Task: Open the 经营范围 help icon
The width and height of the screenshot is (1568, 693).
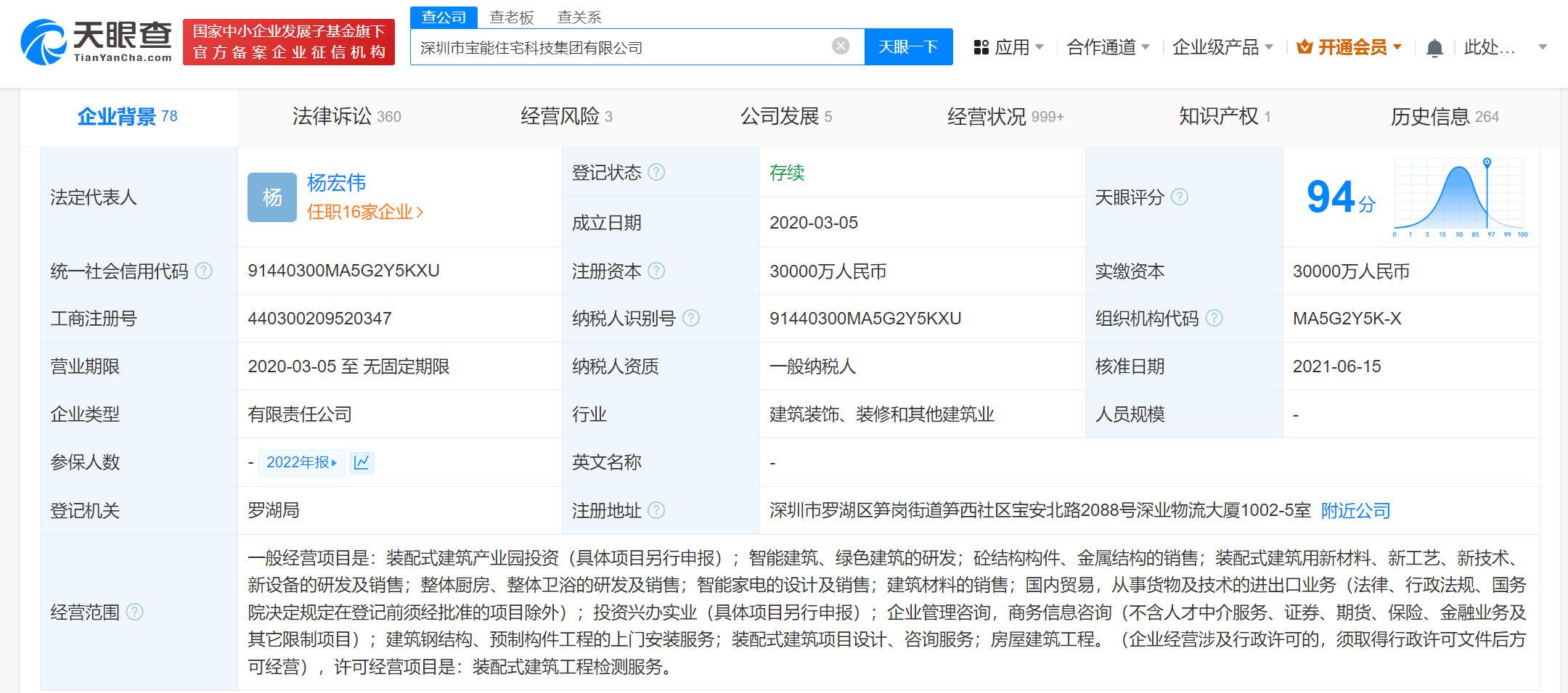Action: click(134, 612)
